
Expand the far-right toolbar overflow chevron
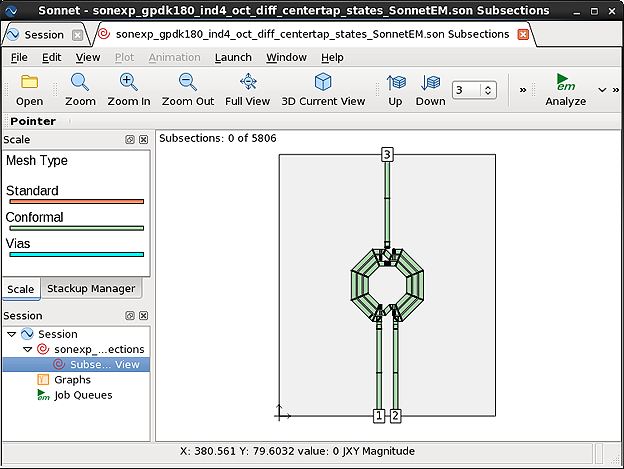click(616, 90)
